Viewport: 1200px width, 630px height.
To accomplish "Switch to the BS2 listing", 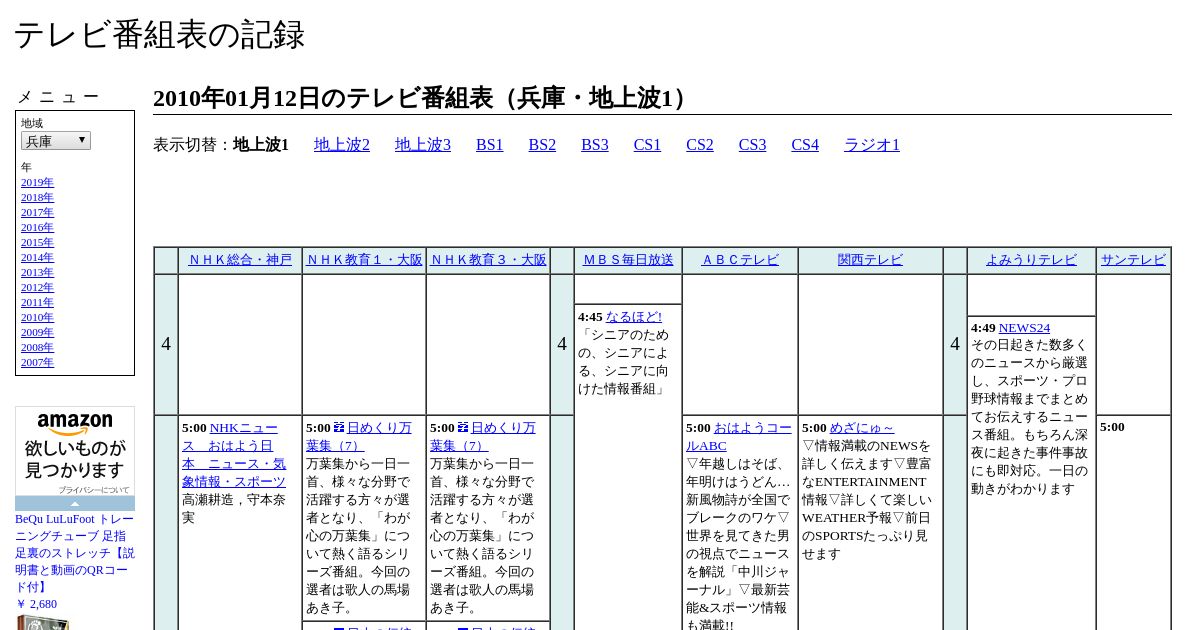I will click(542, 145).
